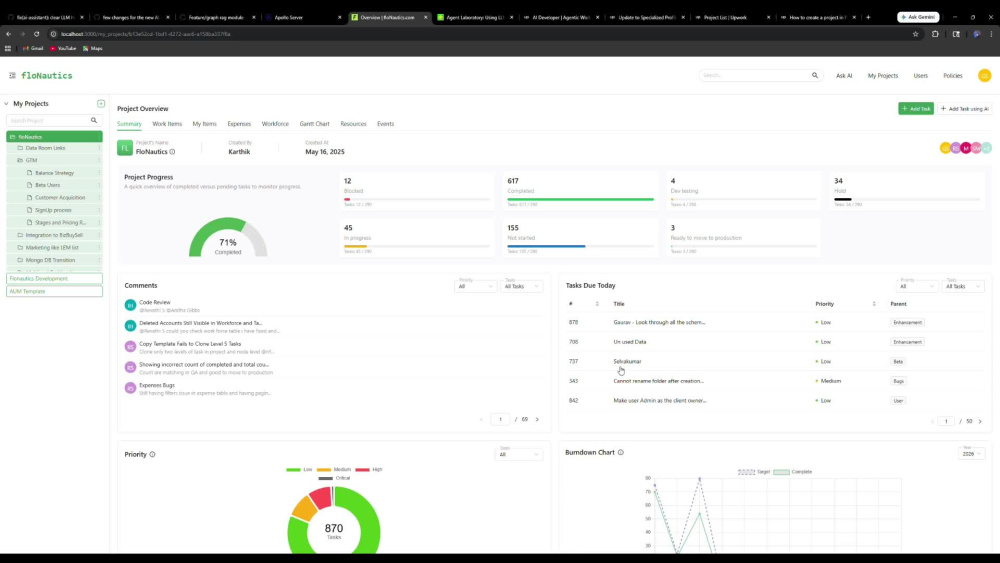Sort tasks by Priority column arrows
This screenshot has height=563, width=1000.
(874, 304)
